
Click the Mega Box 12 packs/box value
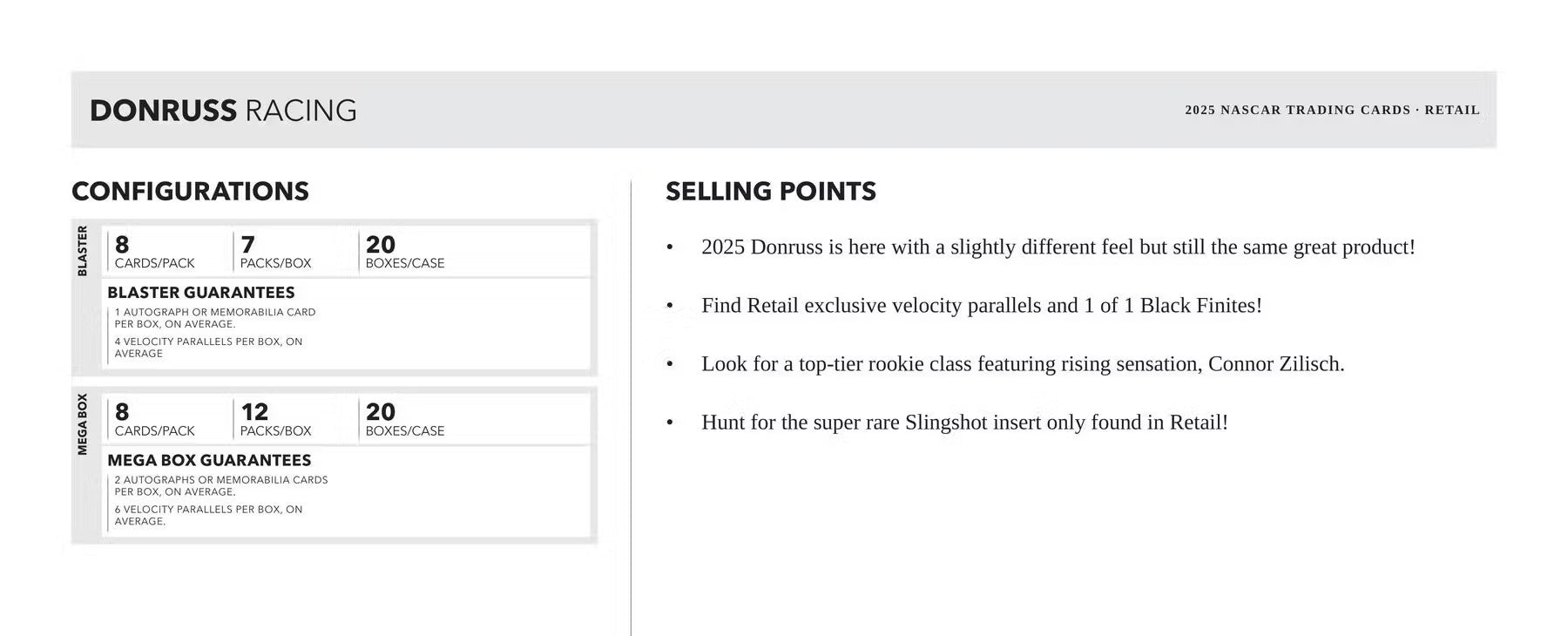tap(254, 412)
